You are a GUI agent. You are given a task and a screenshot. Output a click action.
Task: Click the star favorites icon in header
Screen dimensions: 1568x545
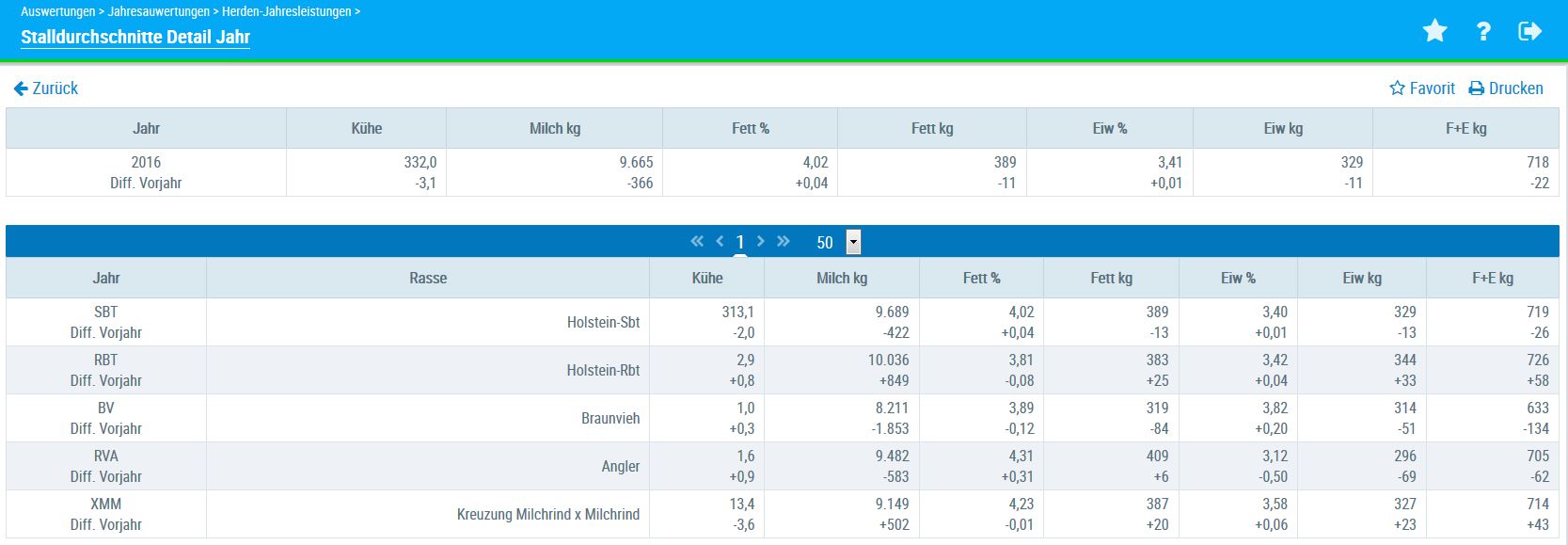click(1434, 32)
